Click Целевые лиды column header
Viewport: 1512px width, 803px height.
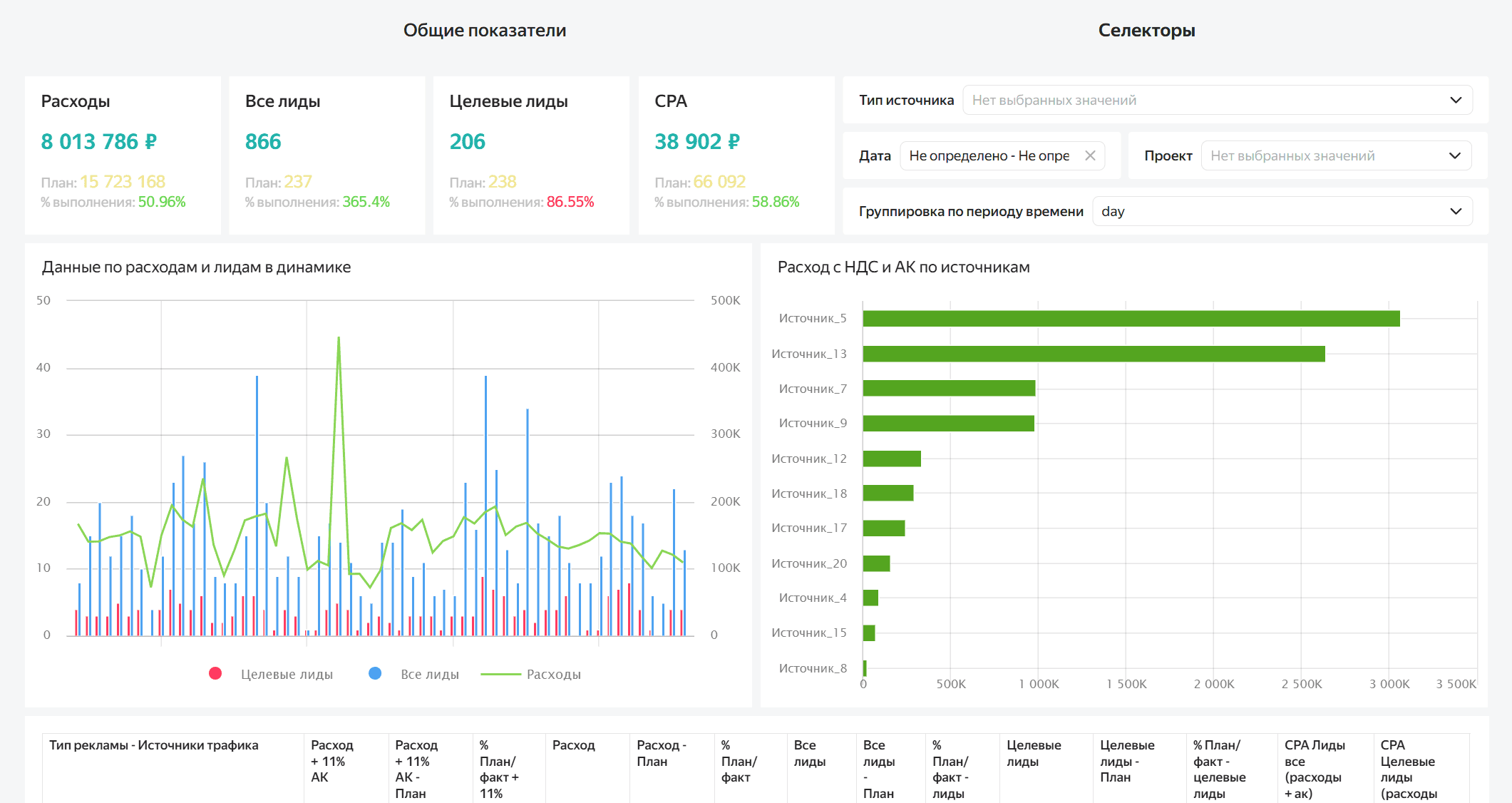point(1033,753)
